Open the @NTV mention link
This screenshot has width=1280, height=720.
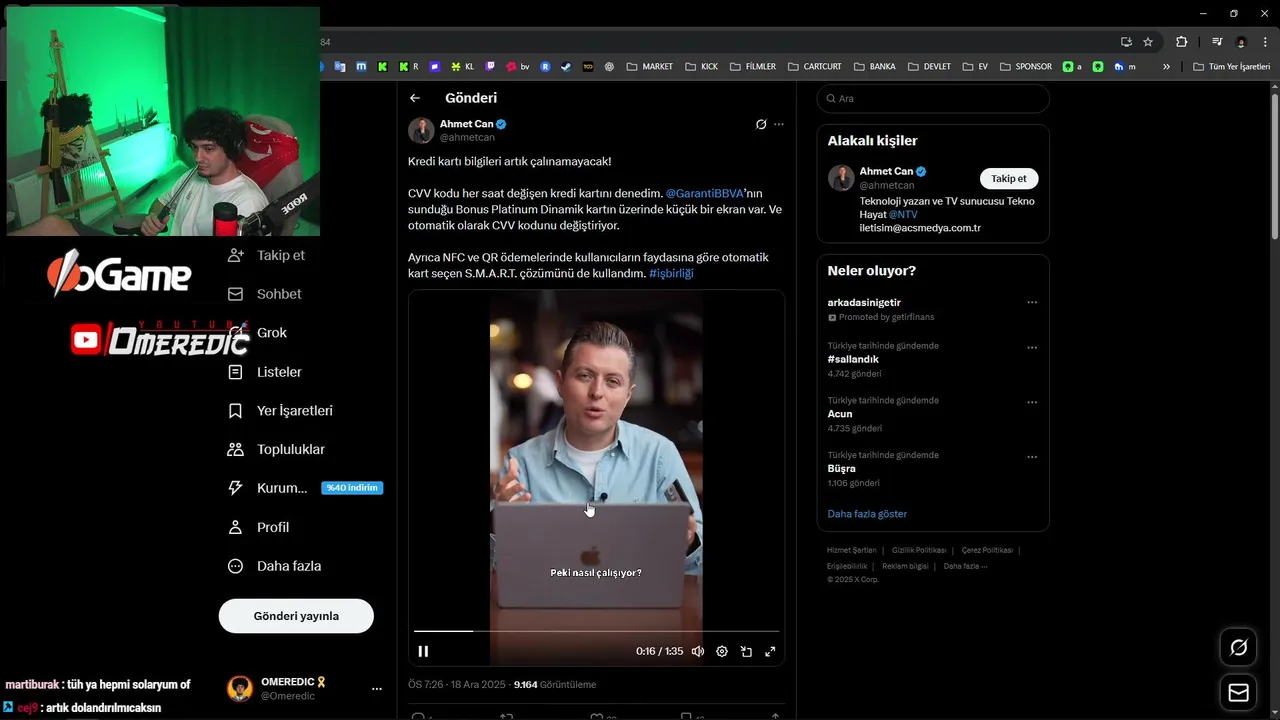tap(903, 214)
